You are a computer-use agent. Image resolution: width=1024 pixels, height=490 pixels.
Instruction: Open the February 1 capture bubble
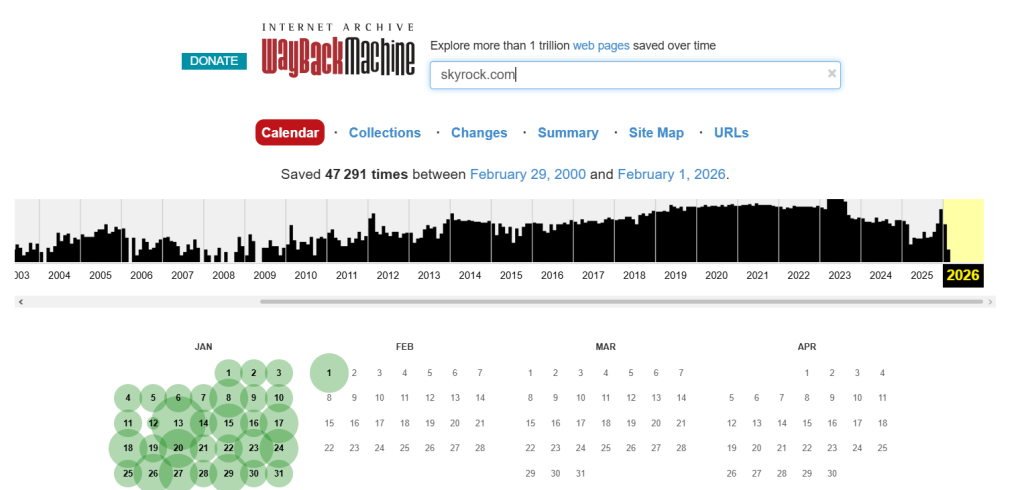click(x=329, y=373)
